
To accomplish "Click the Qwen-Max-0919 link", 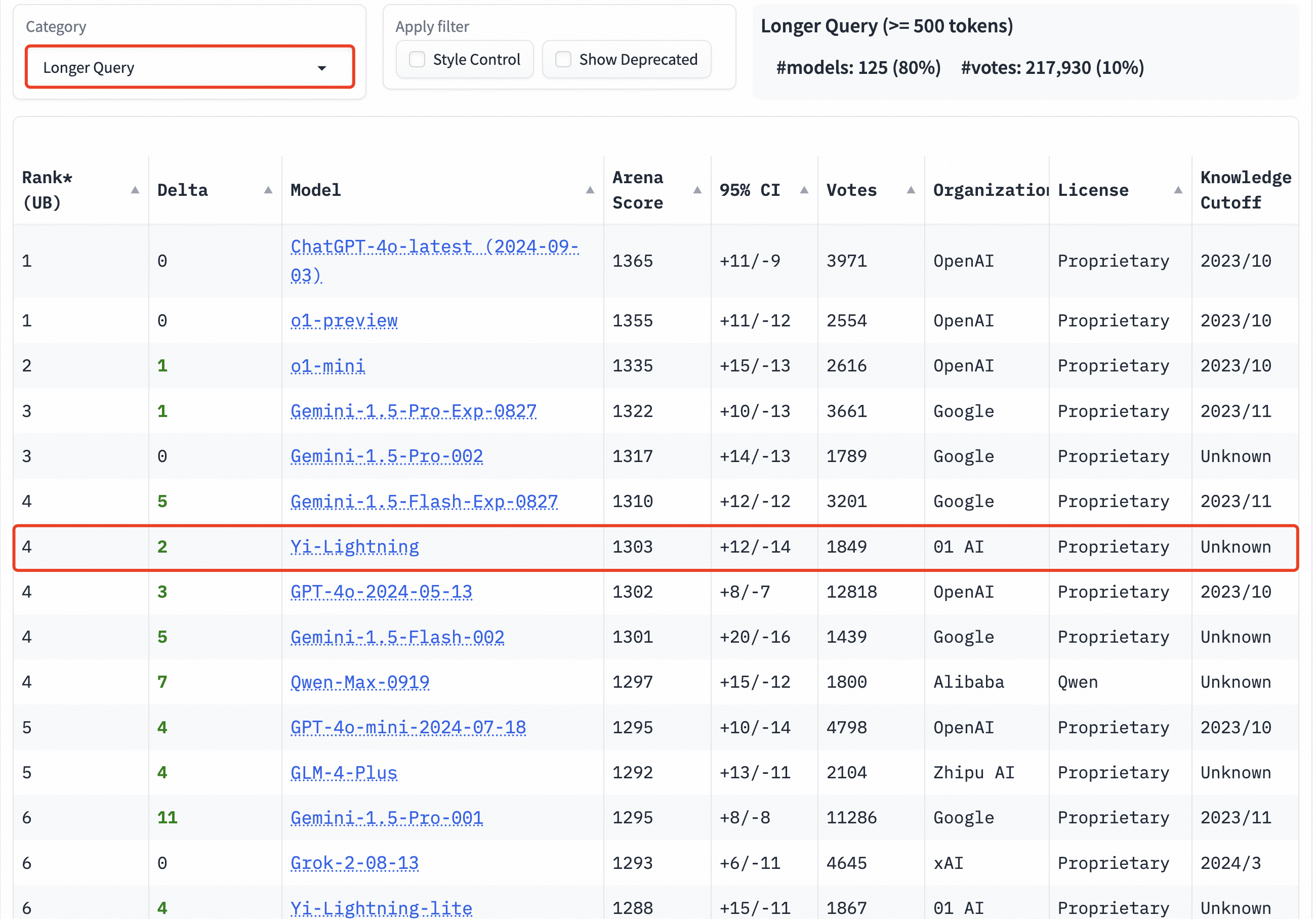I will coord(360,682).
